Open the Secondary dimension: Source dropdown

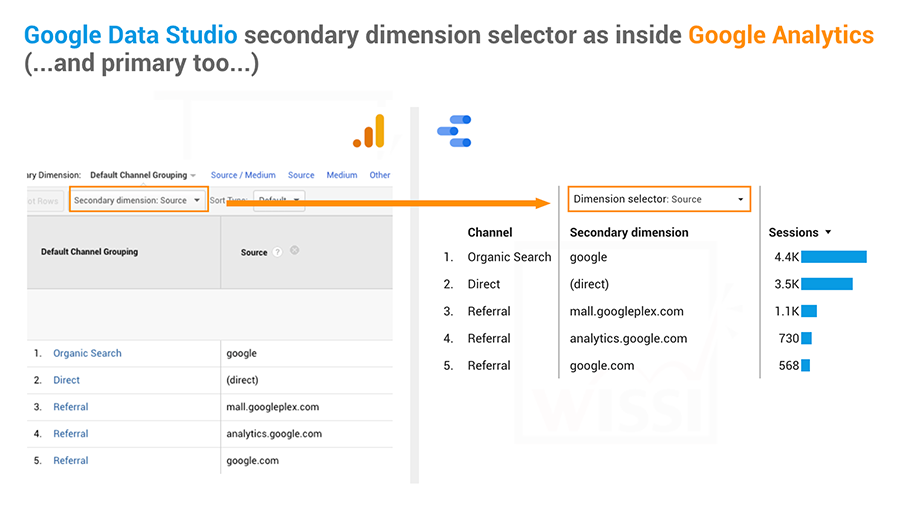point(138,200)
